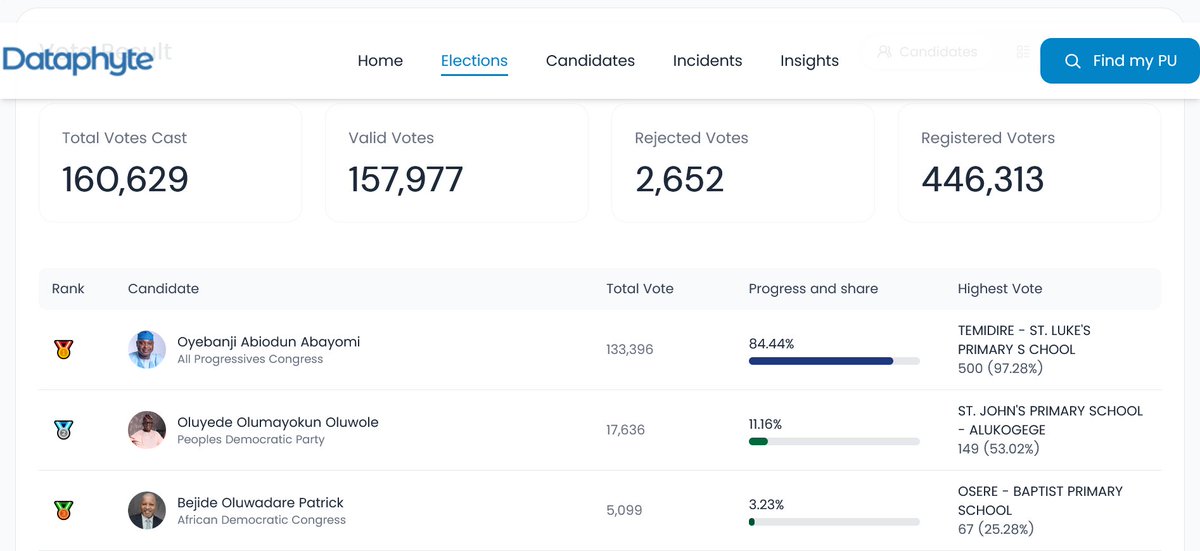Click the 67 (25.28%) highest vote value
Image resolution: width=1200 pixels, height=551 pixels.
pyautogui.click(x=996, y=528)
